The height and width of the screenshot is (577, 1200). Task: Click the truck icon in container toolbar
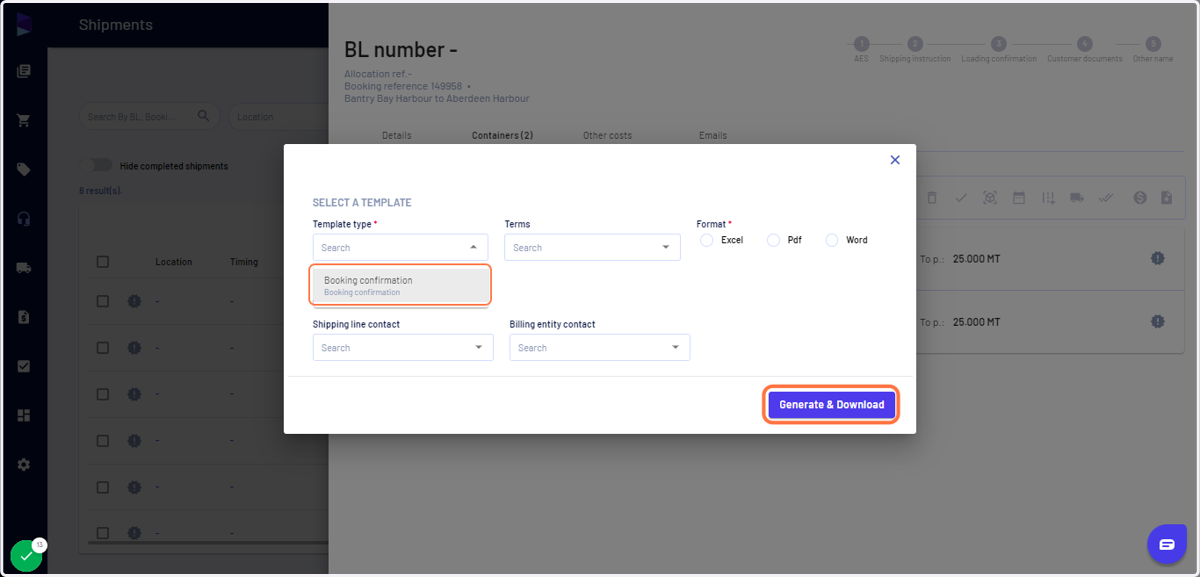click(x=1077, y=198)
